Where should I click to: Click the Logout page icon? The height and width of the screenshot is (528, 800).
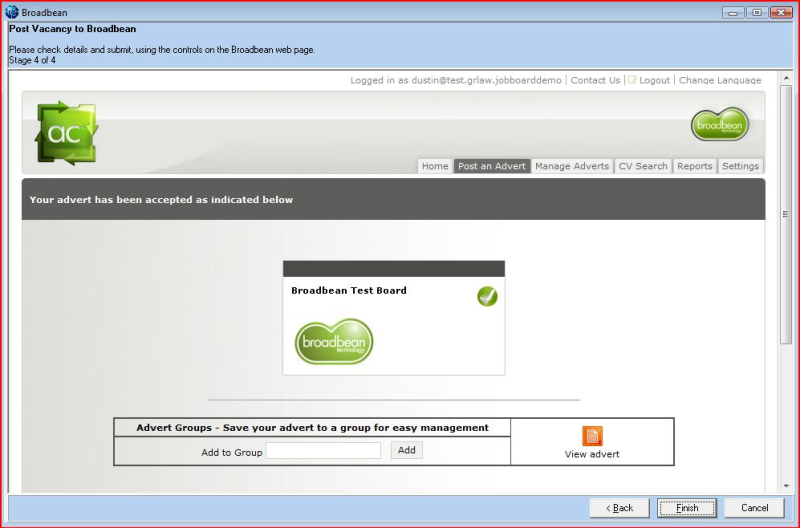tap(632, 80)
